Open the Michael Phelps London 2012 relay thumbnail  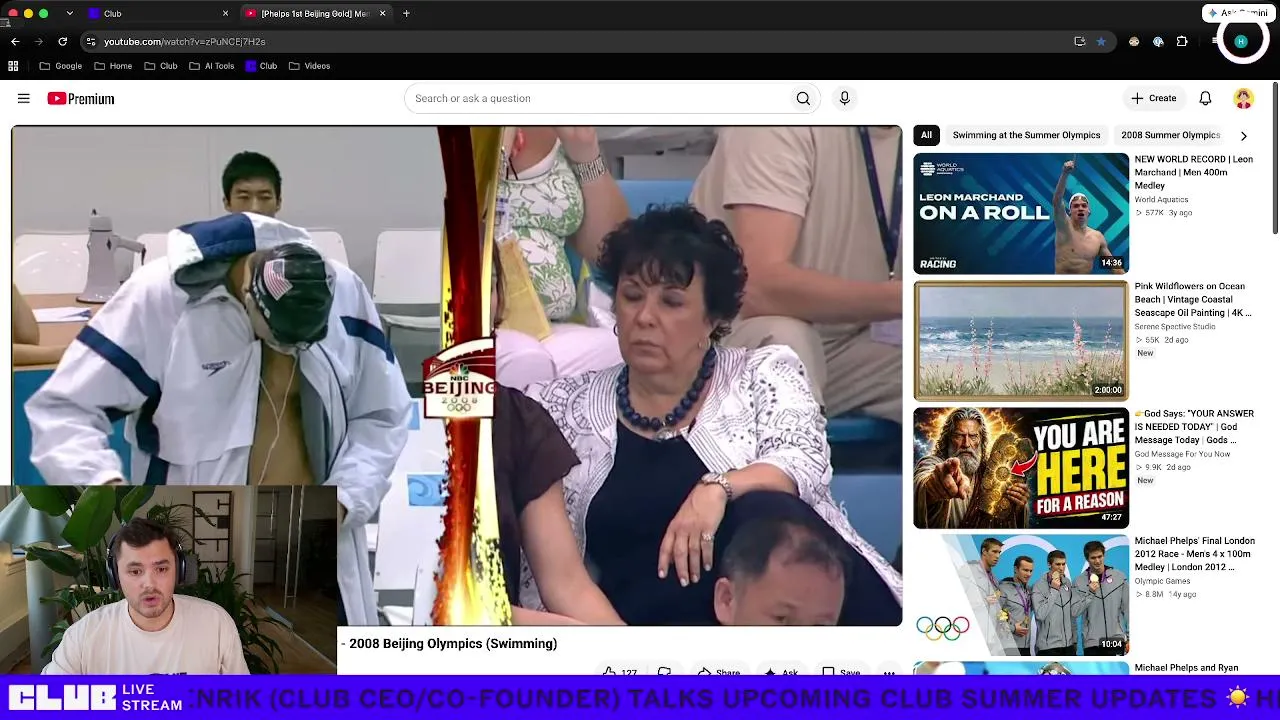point(1021,594)
